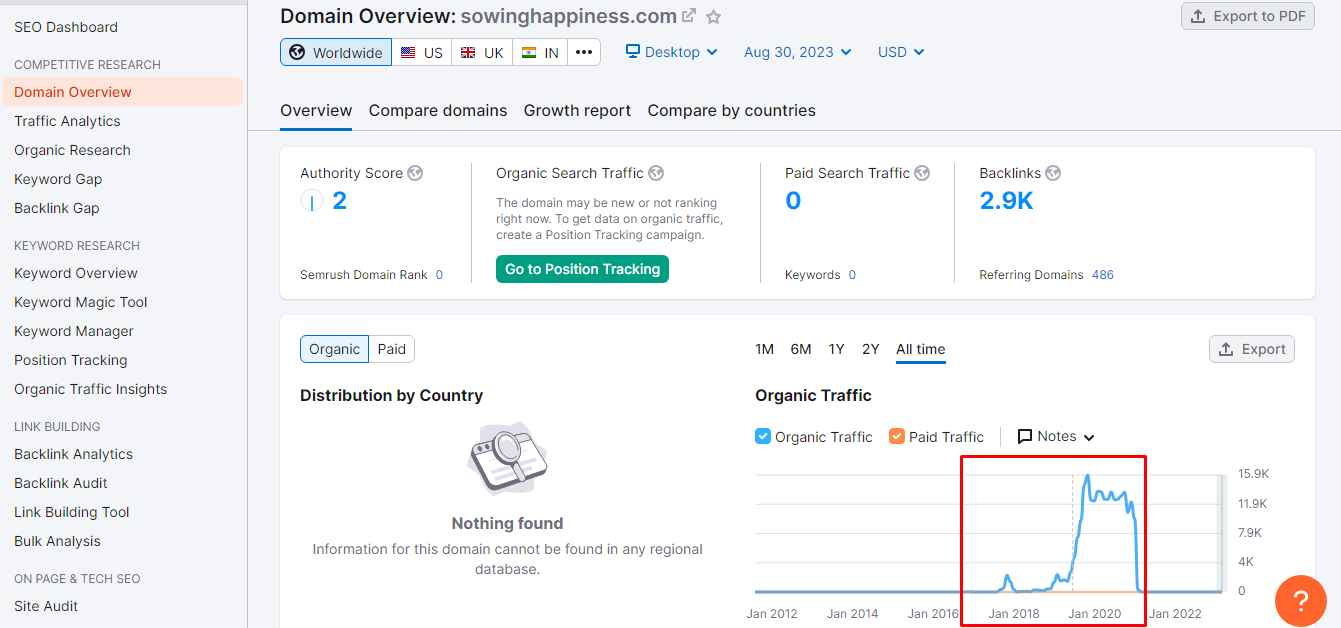Open the orange help question mark bubble

click(x=1300, y=601)
